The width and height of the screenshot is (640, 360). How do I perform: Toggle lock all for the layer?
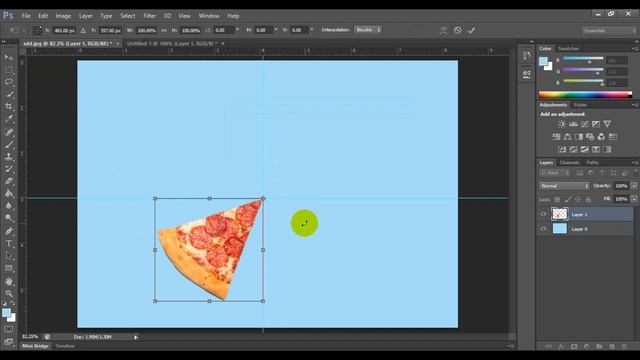pyautogui.click(x=588, y=199)
